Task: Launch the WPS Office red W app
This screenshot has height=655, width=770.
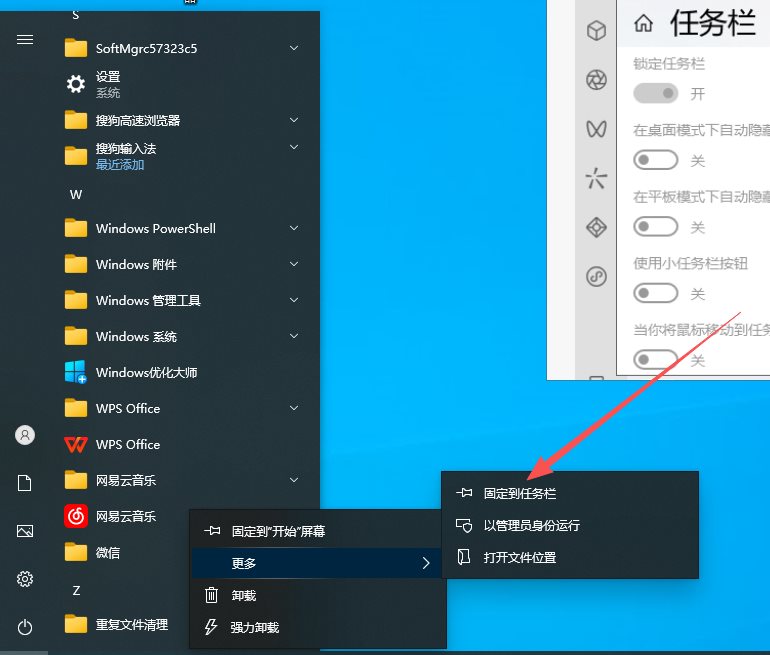Action: (x=112, y=444)
